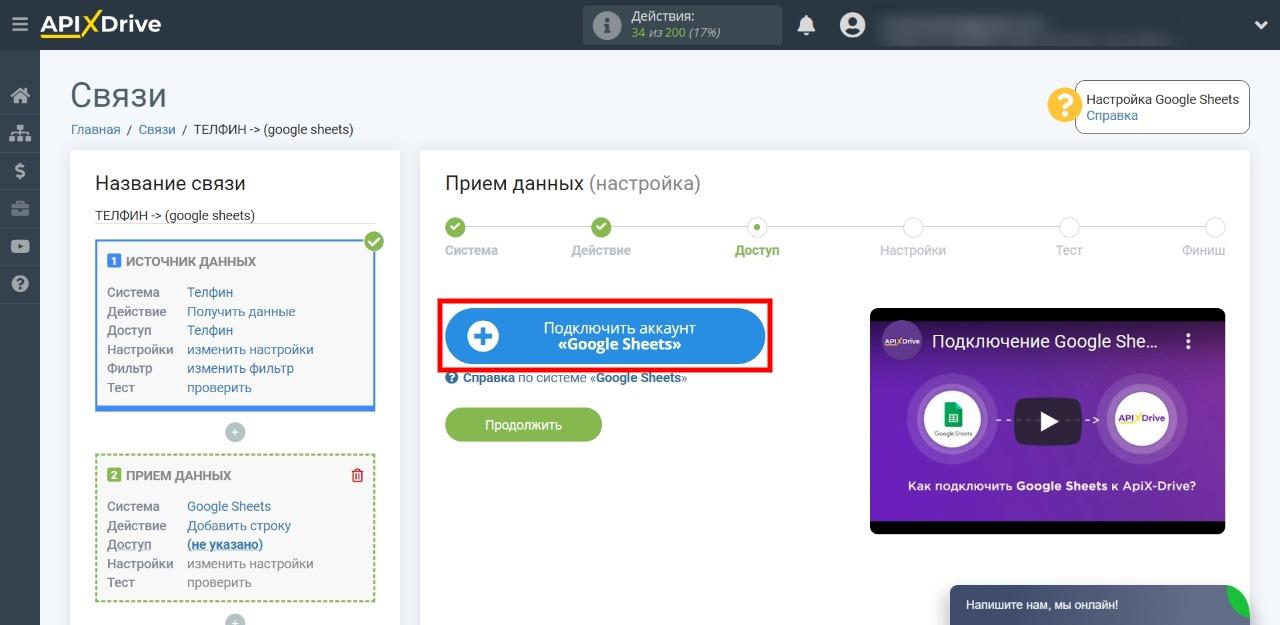This screenshot has width=1280, height=625.
Task: Click изменить настройки in the data receiver block
Action: 250,563
